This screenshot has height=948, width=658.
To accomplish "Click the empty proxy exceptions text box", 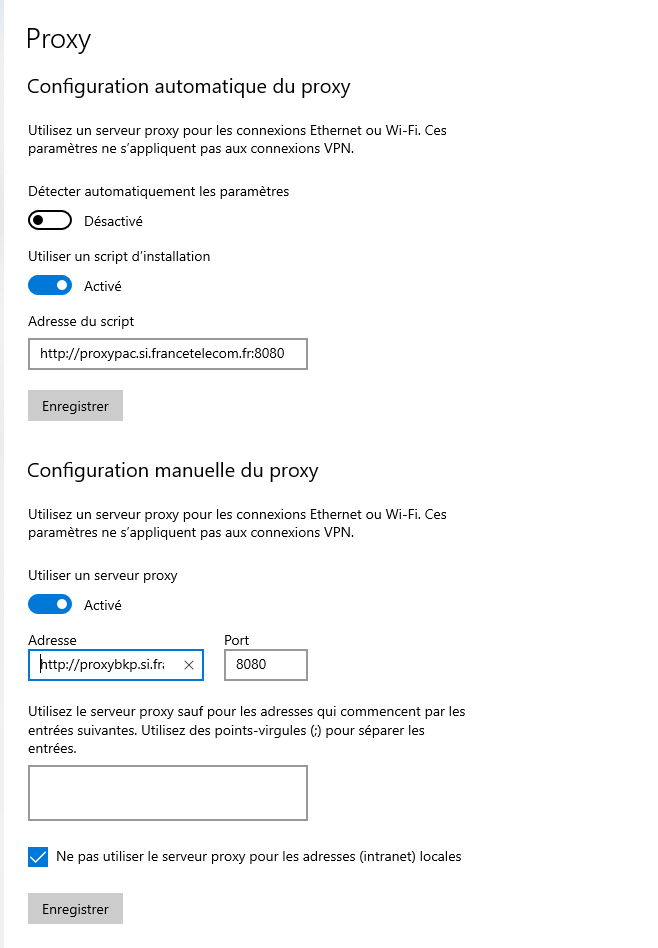I will tap(167, 793).
